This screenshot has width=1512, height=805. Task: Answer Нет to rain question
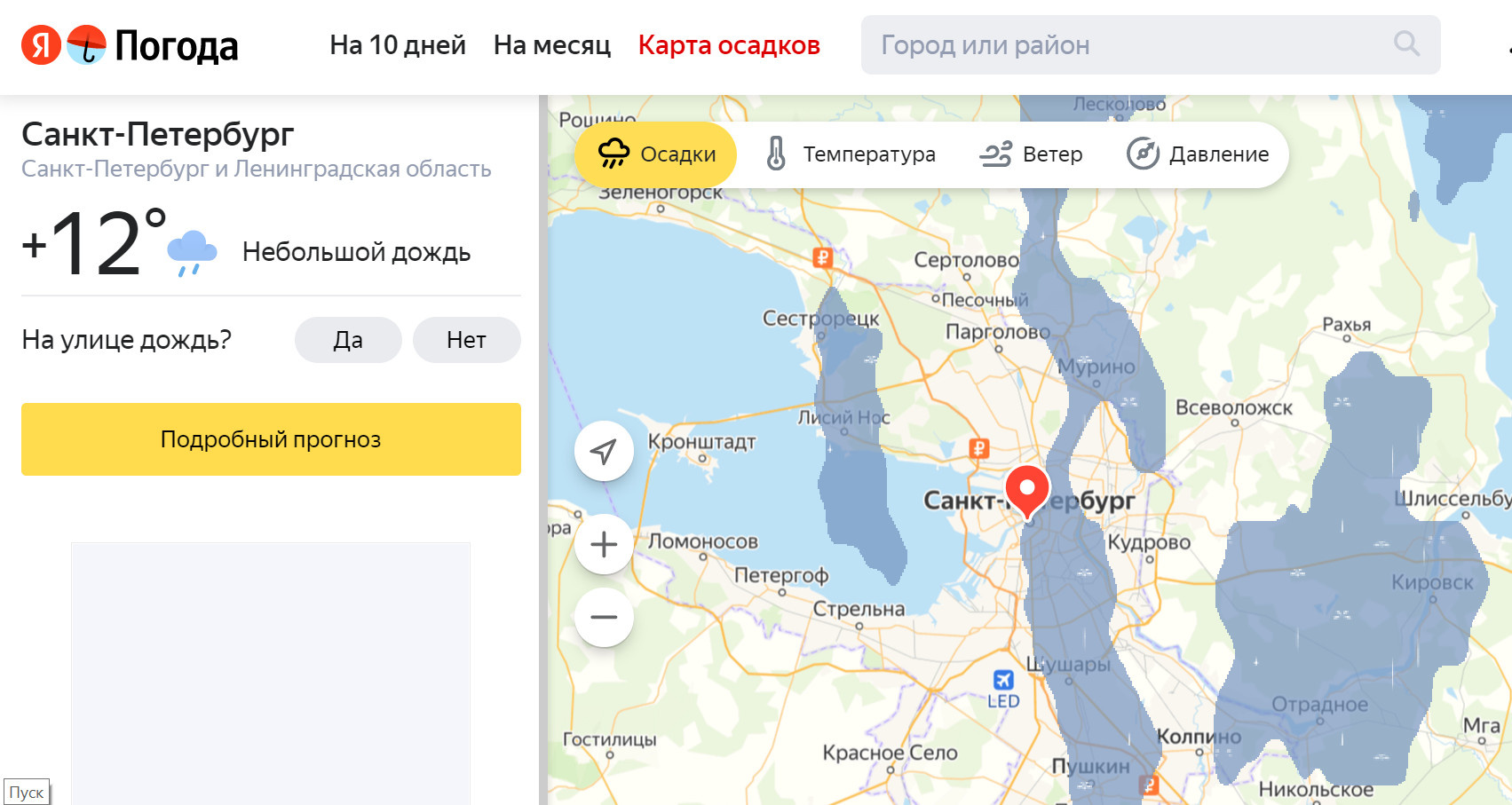[466, 340]
